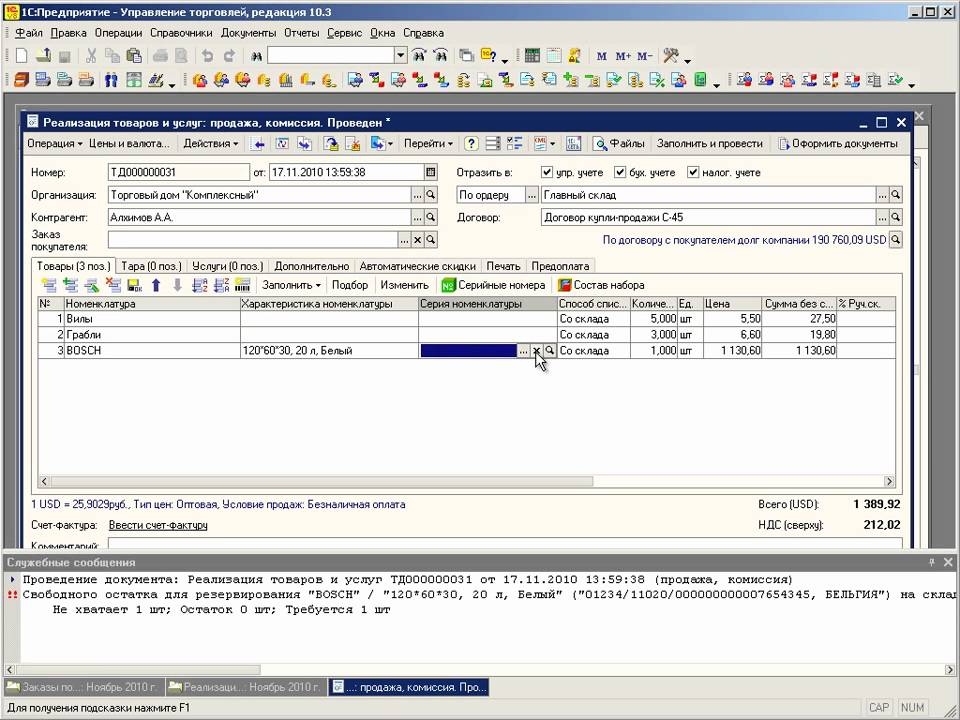Uncheck the бух. учете checkbox

click(620, 172)
